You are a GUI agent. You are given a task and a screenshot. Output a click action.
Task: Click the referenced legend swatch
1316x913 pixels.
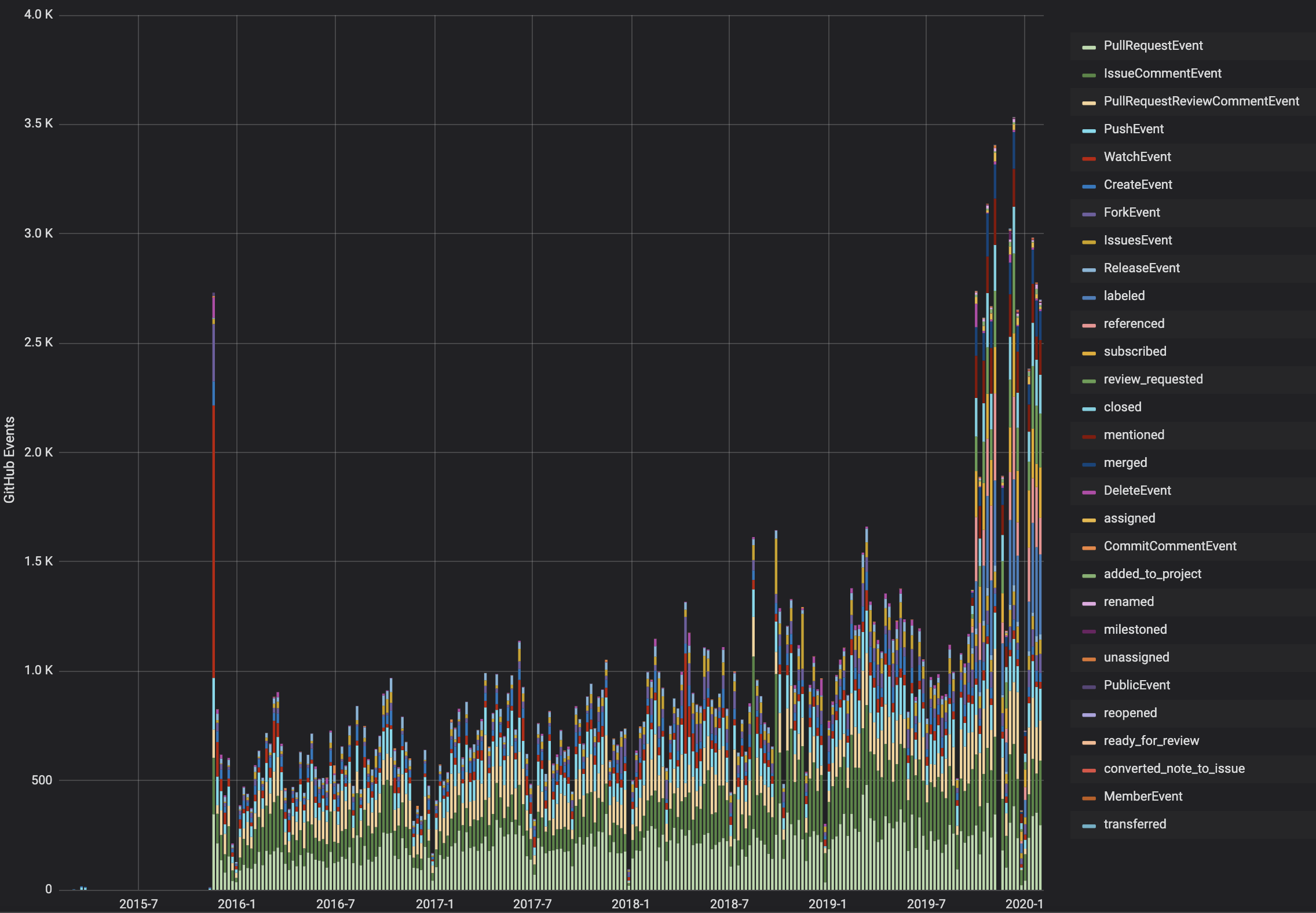tap(1089, 325)
